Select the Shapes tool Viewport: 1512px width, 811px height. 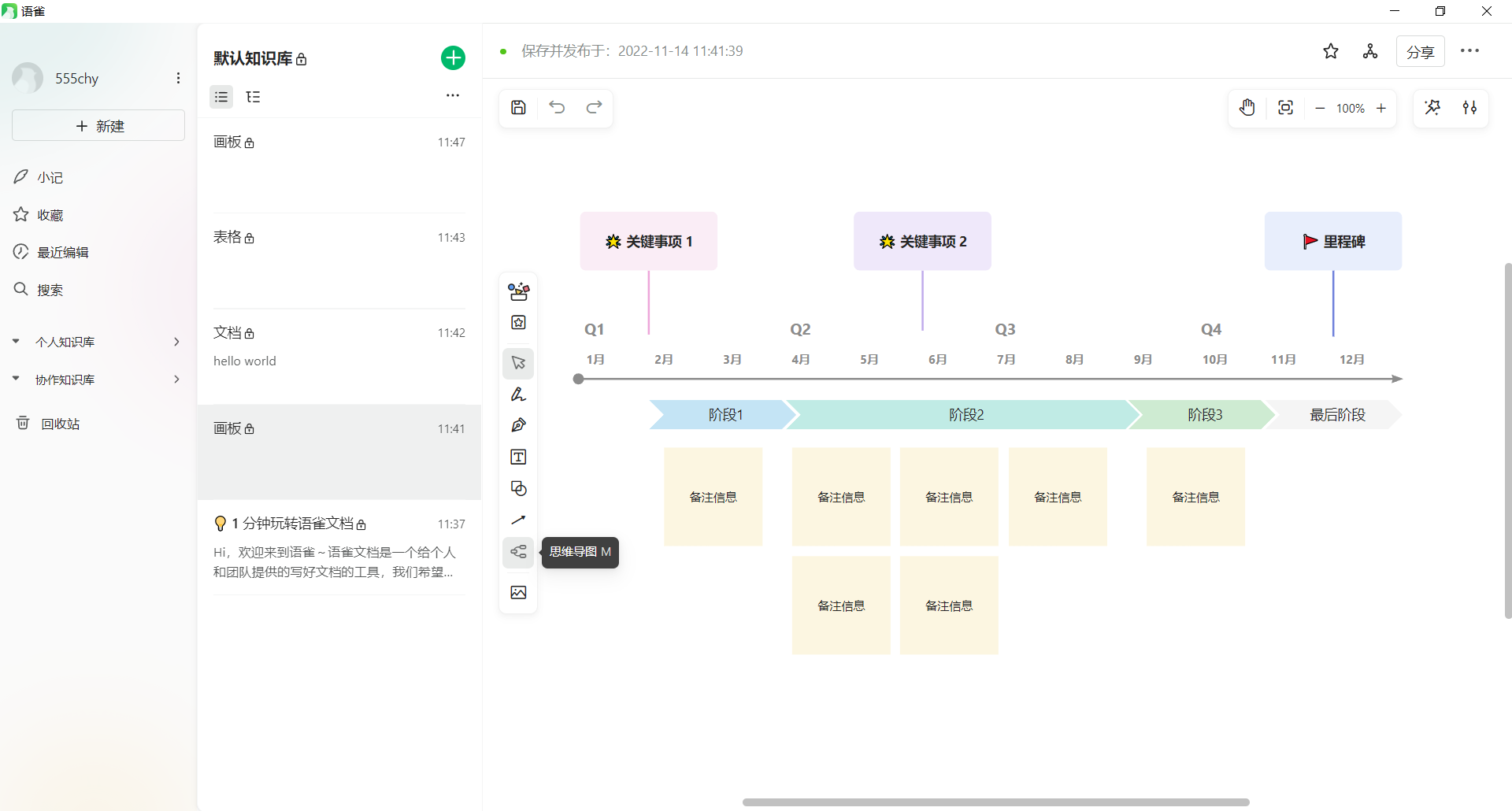[x=518, y=489]
